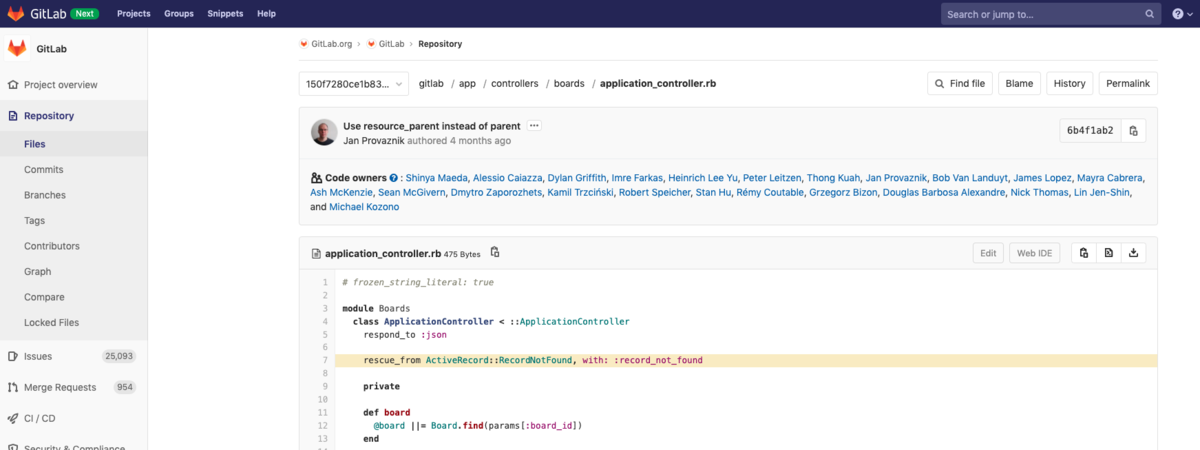The image size is (1200, 450).
Task: Open code owner Nick Thomas's profile
Action: click(1038, 192)
